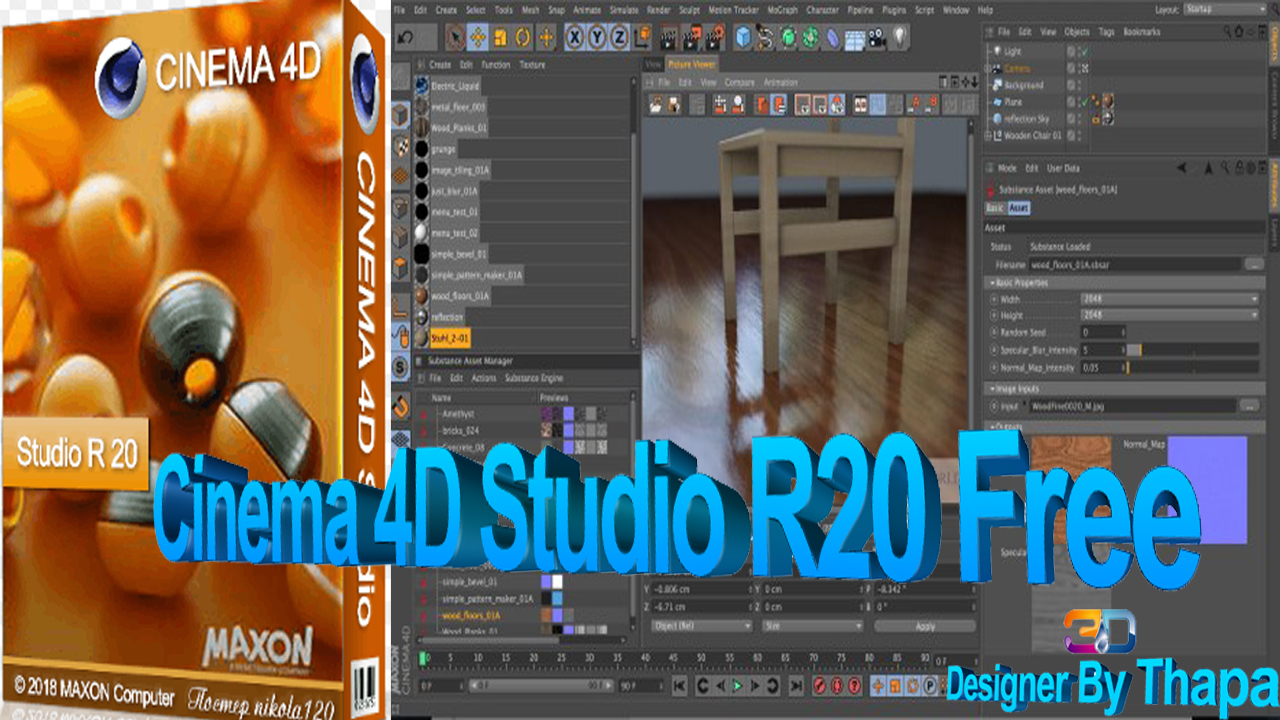
Task: Click the Play forwards button
Action: 737,686
